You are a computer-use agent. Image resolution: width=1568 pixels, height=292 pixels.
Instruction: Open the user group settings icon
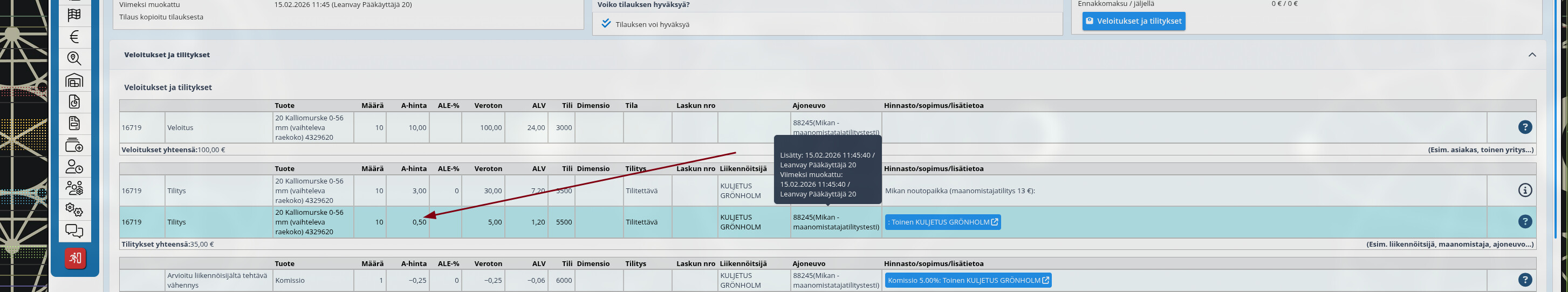tap(74, 188)
